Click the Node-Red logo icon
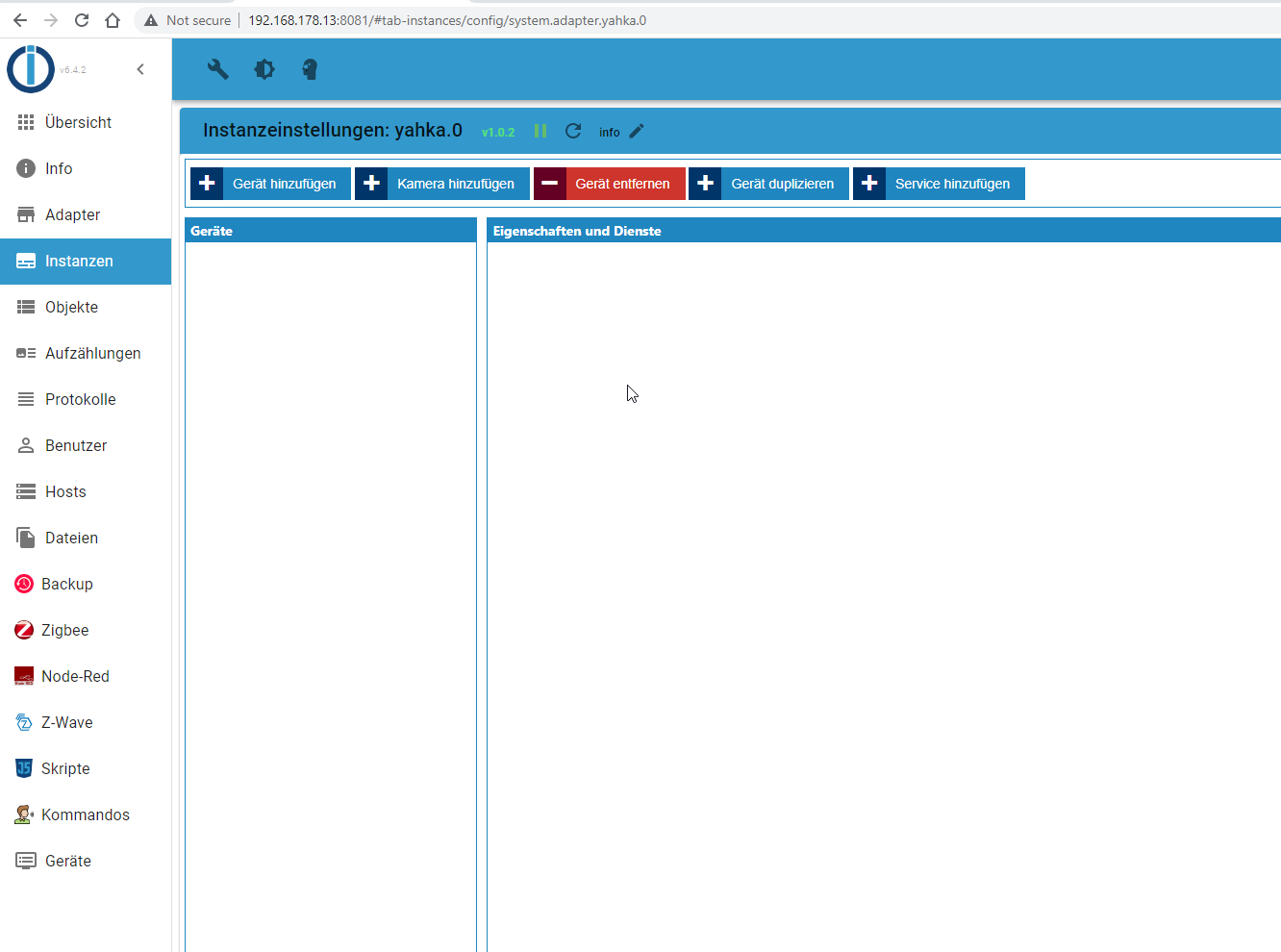This screenshot has width=1281, height=952. [x=24, y=676]
